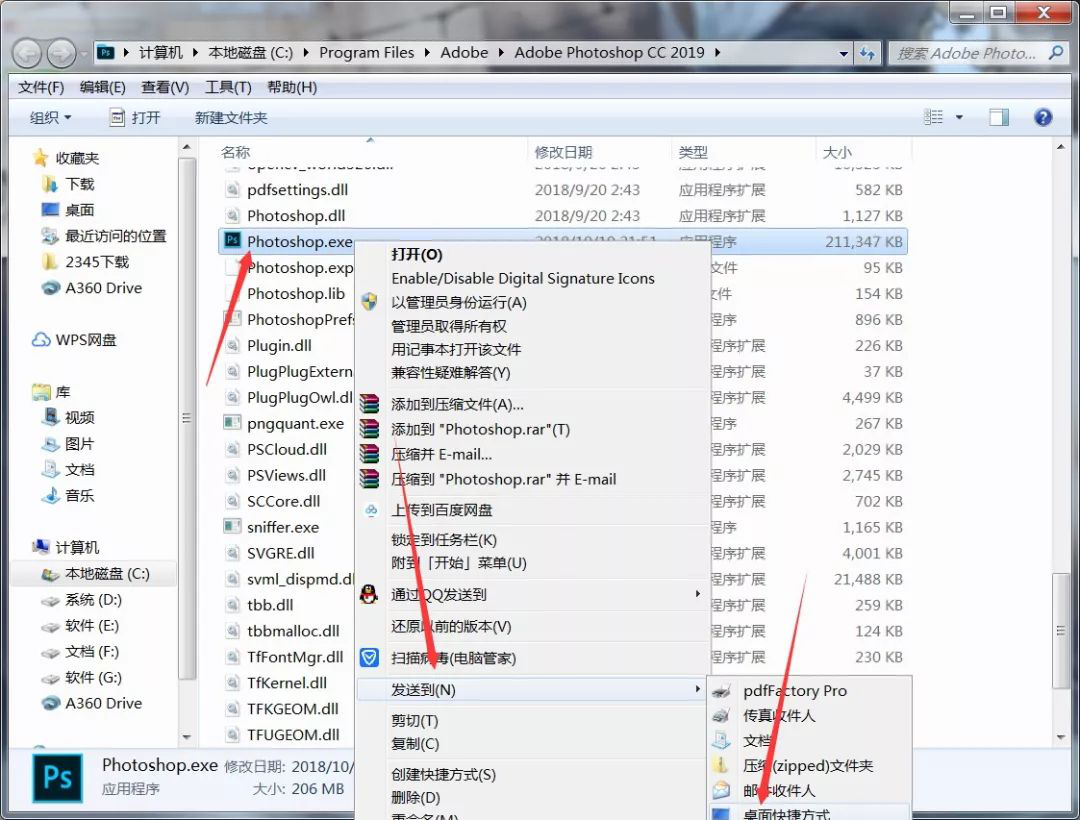Select 系统 (D:) drive in navigation tree
The width and height of the screenshot is (1080, 820).
pyautogui.click(x=94, y=600)
